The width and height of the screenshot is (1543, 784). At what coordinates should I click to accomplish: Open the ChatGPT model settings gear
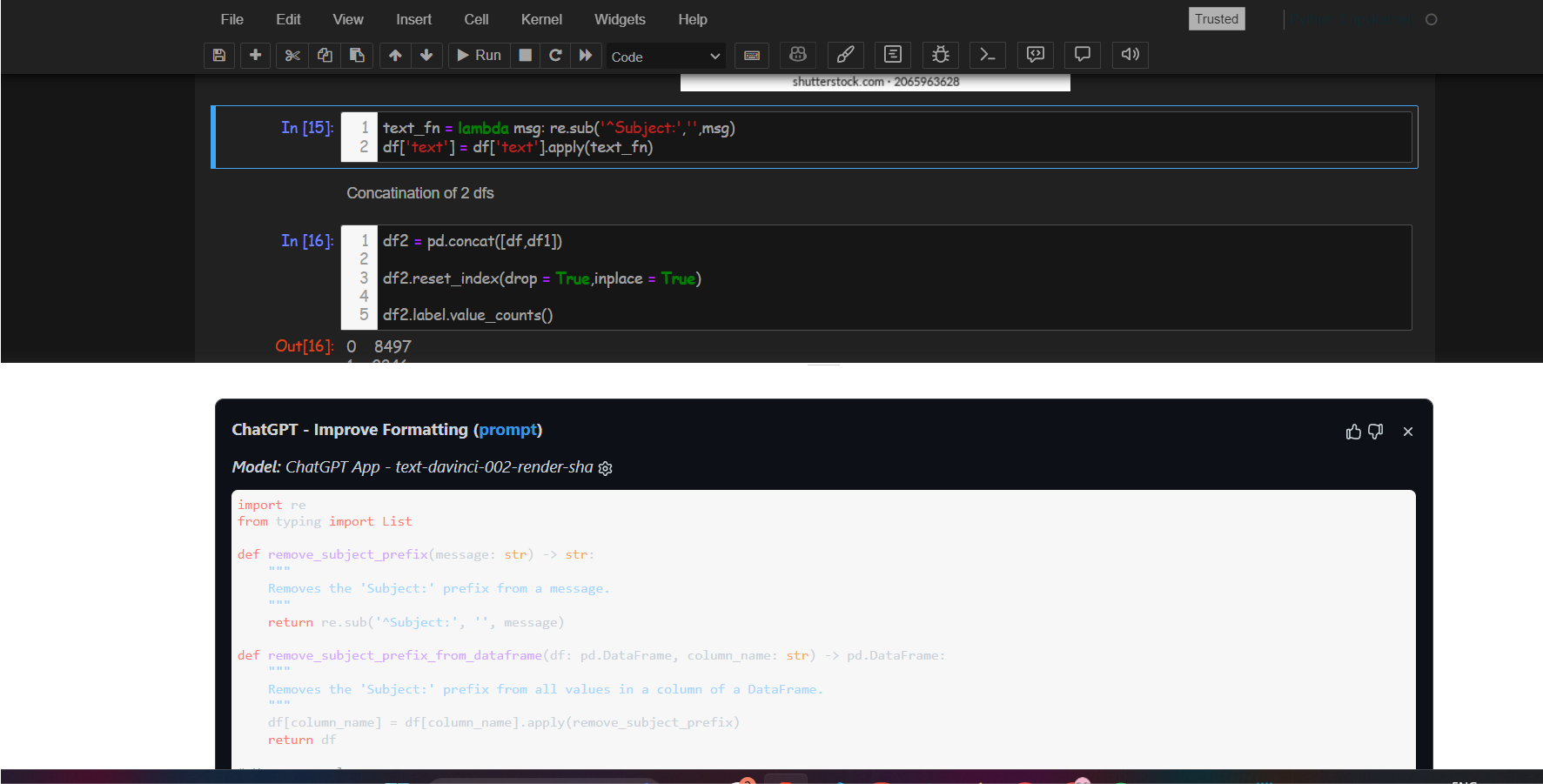click(x=605, y=468)
